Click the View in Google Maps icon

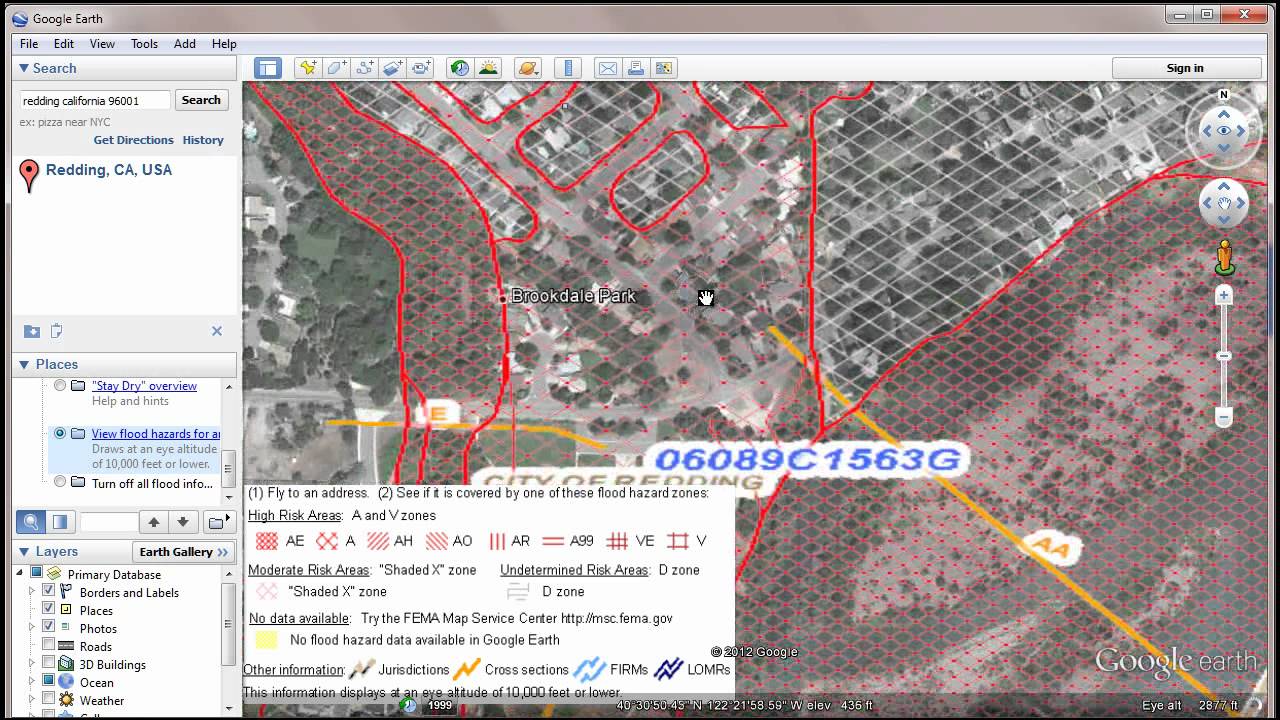click(x=663, y=68)
